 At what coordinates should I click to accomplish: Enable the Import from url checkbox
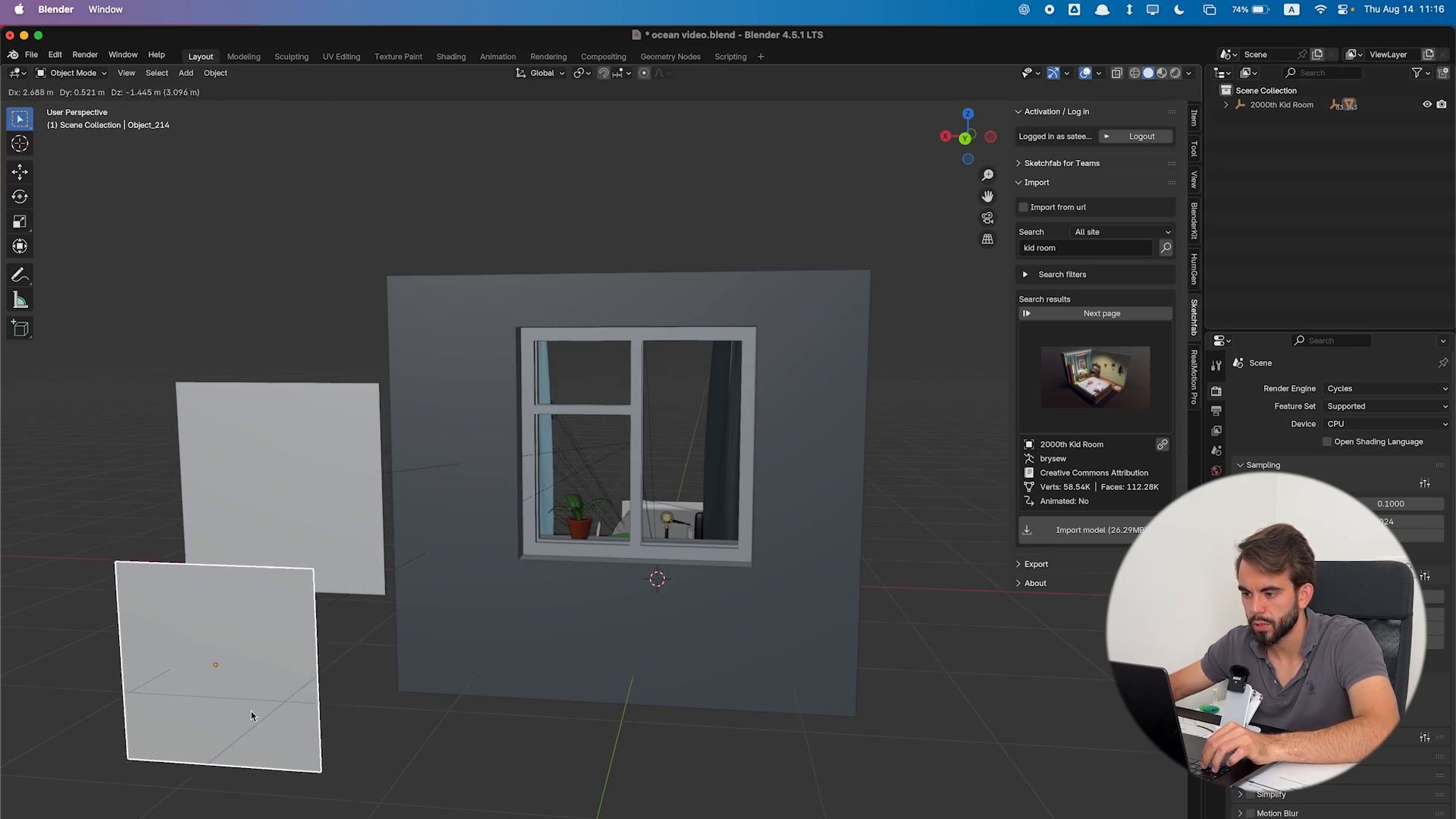pos(1023,207)
